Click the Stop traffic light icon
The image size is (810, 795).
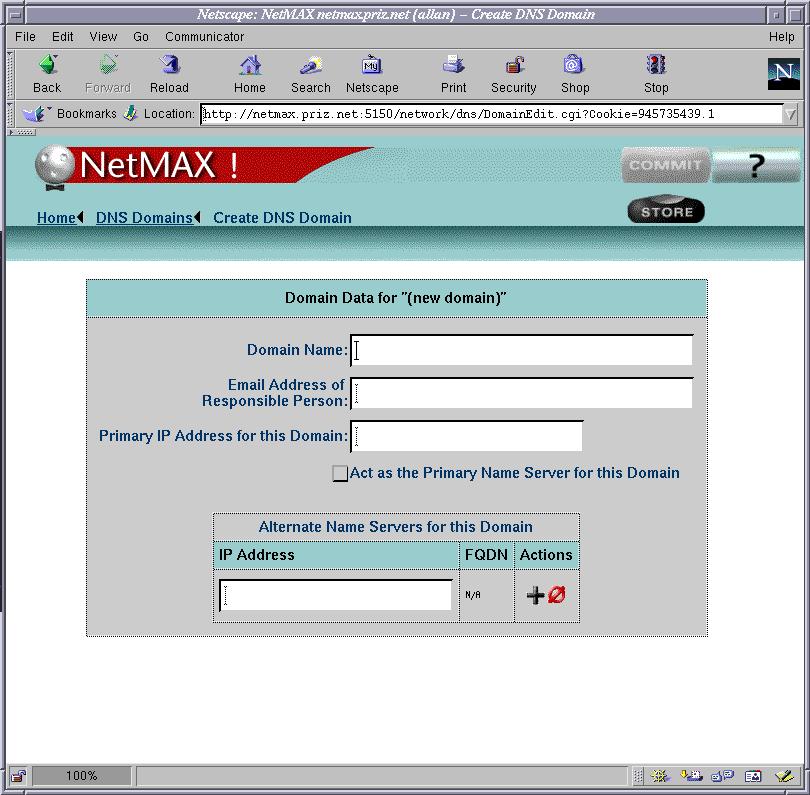coord(656,67)
